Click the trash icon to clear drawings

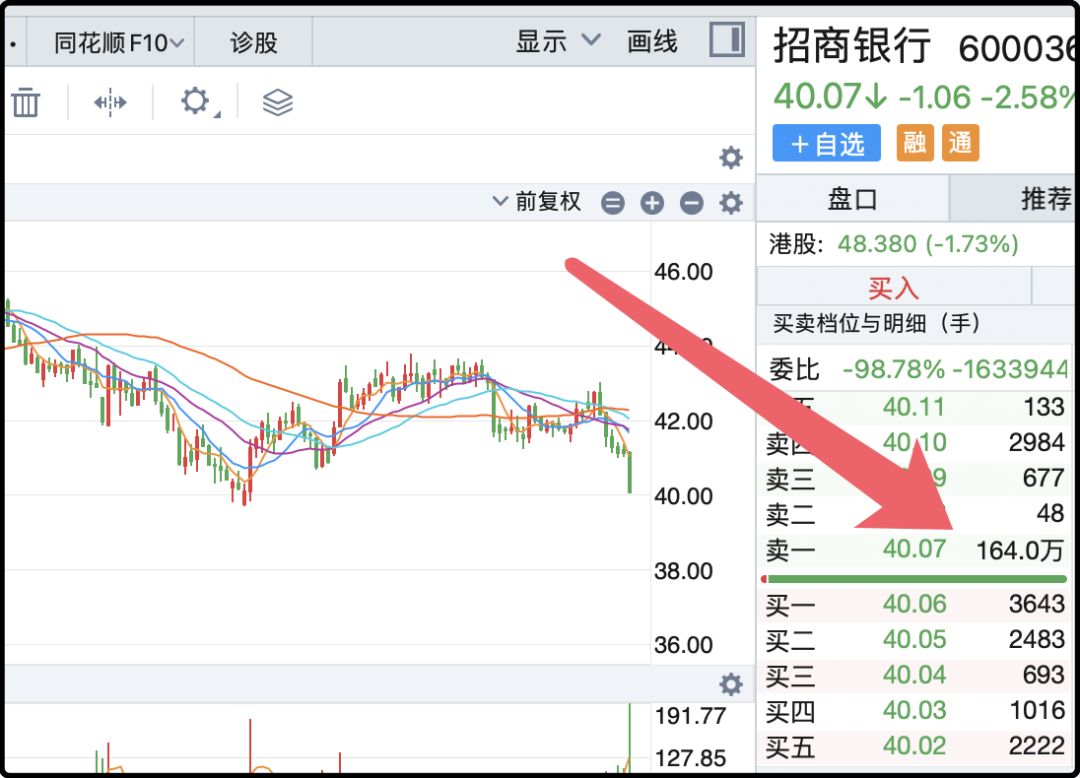[x=26, y=101]
